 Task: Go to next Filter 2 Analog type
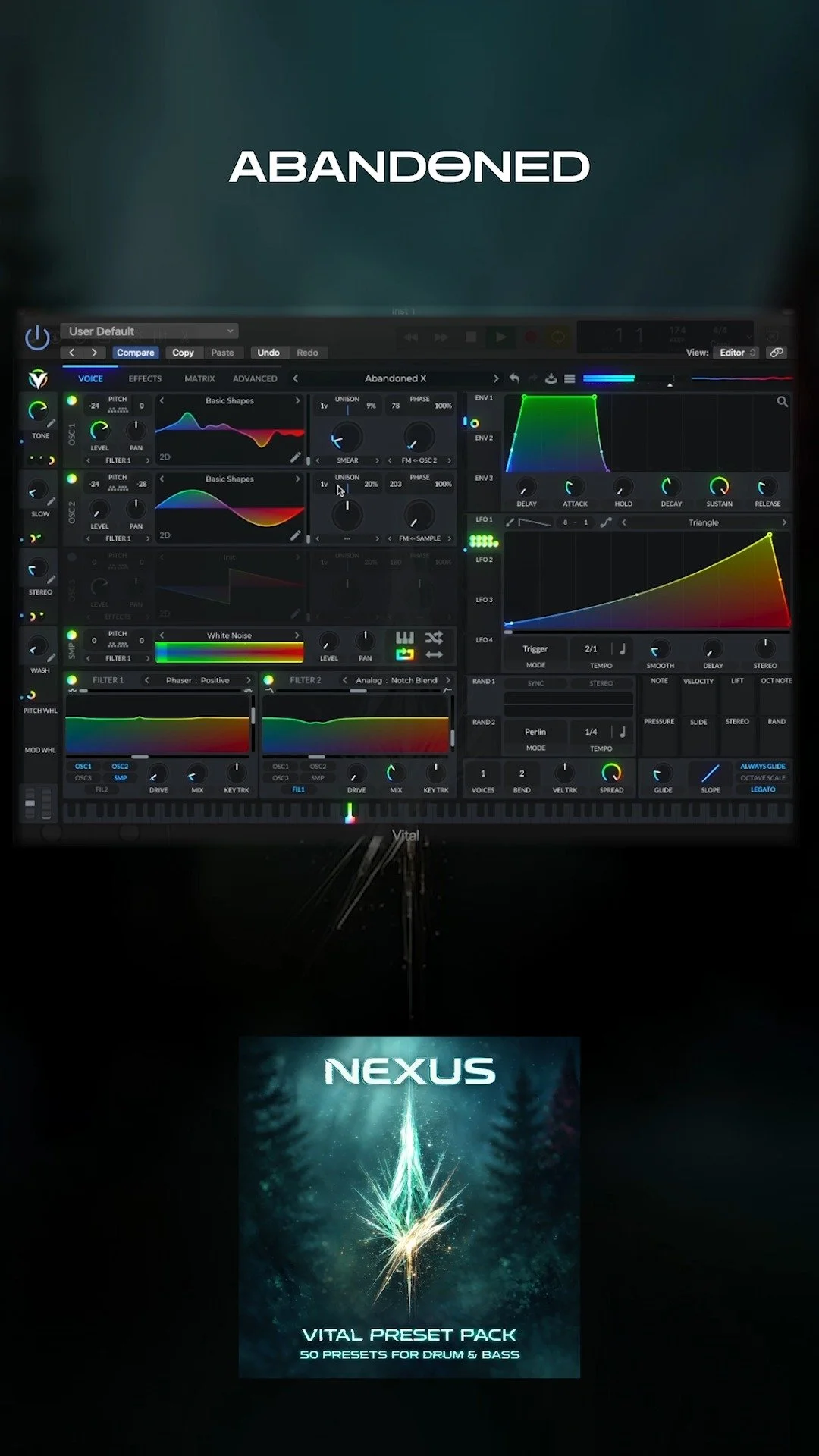coord(447,680)
